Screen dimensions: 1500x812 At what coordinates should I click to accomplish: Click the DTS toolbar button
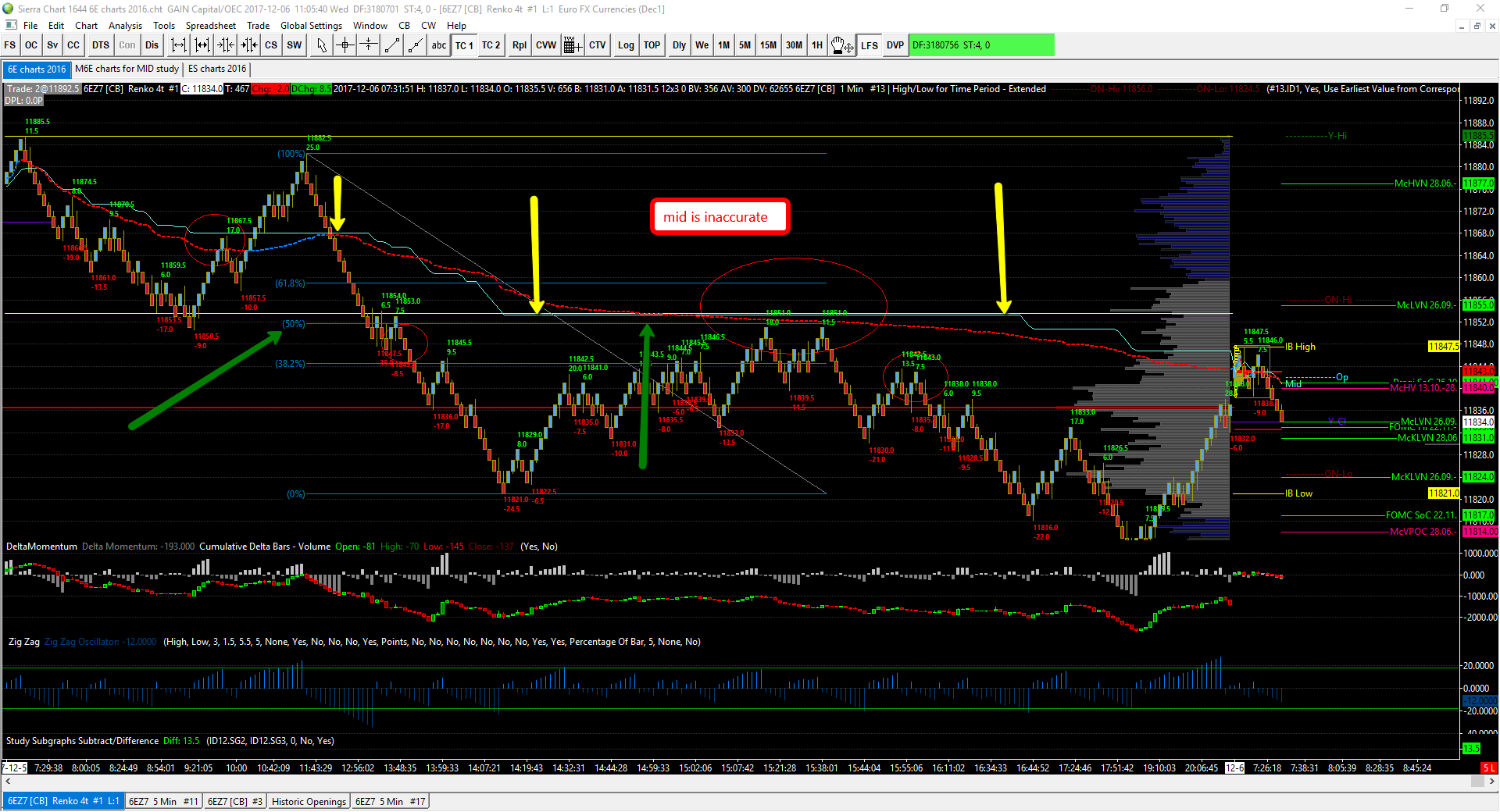pyautogui.click(x=101, y=45)
